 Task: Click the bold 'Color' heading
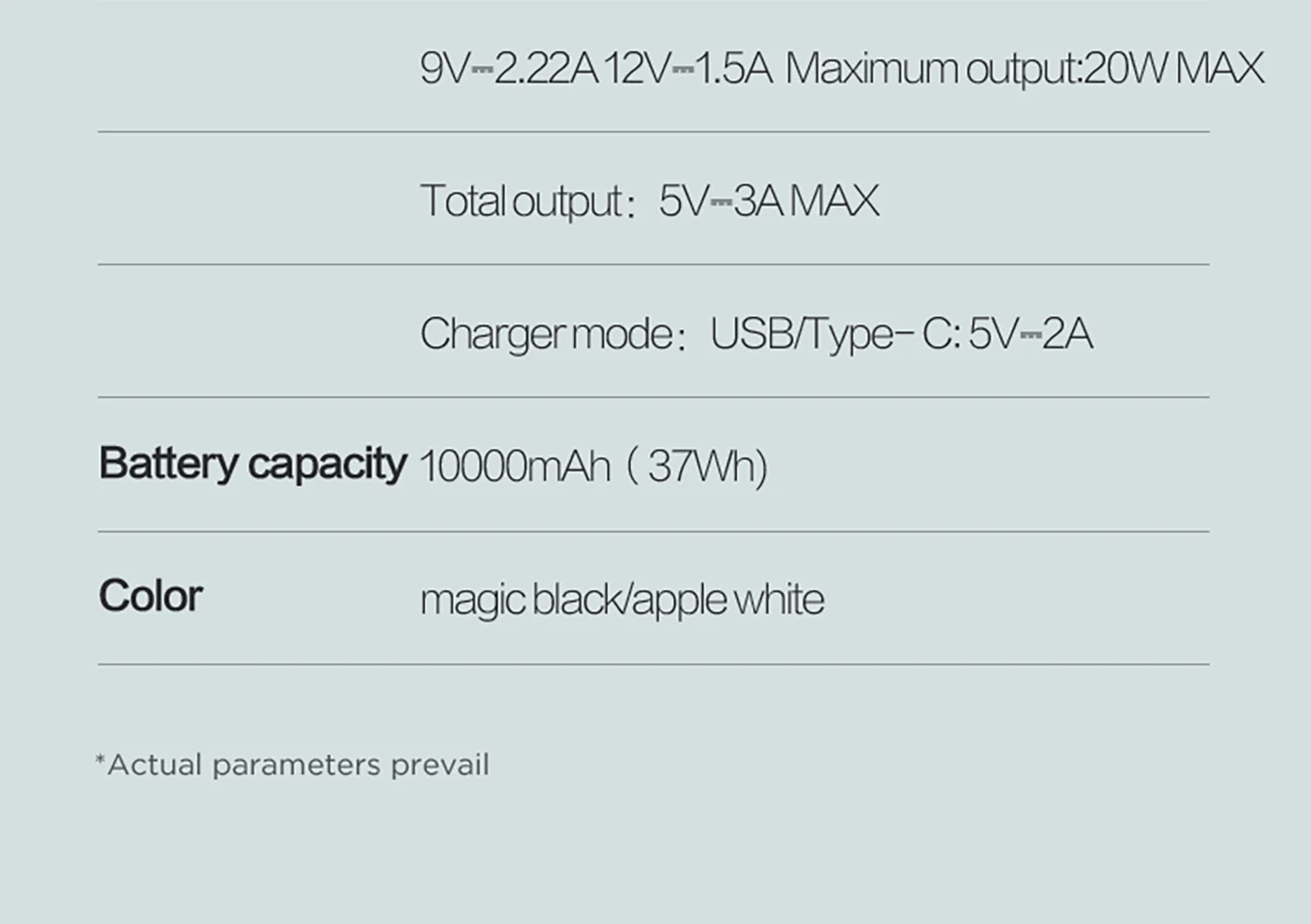point(150,596)
